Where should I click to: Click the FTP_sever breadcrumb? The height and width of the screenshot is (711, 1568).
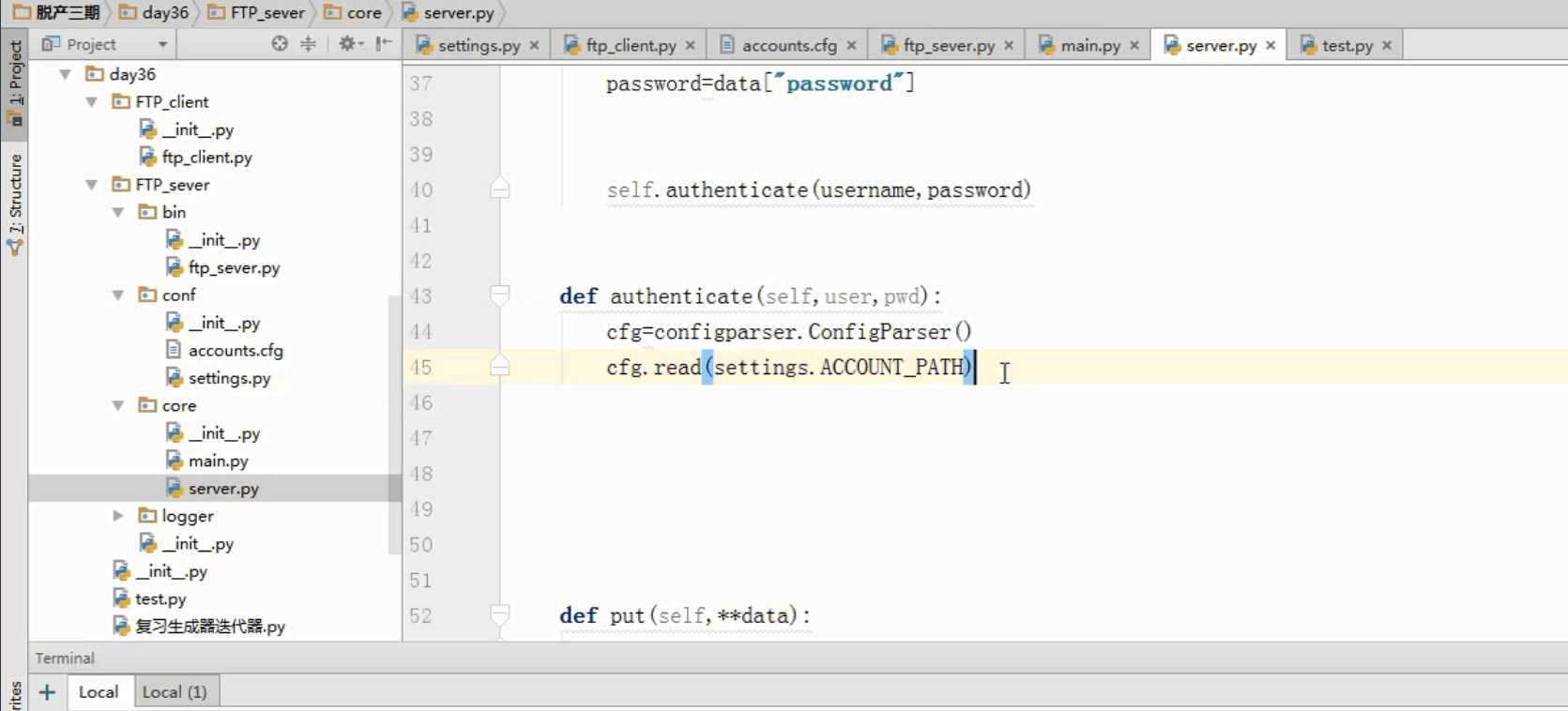click(x=256, y=13)
